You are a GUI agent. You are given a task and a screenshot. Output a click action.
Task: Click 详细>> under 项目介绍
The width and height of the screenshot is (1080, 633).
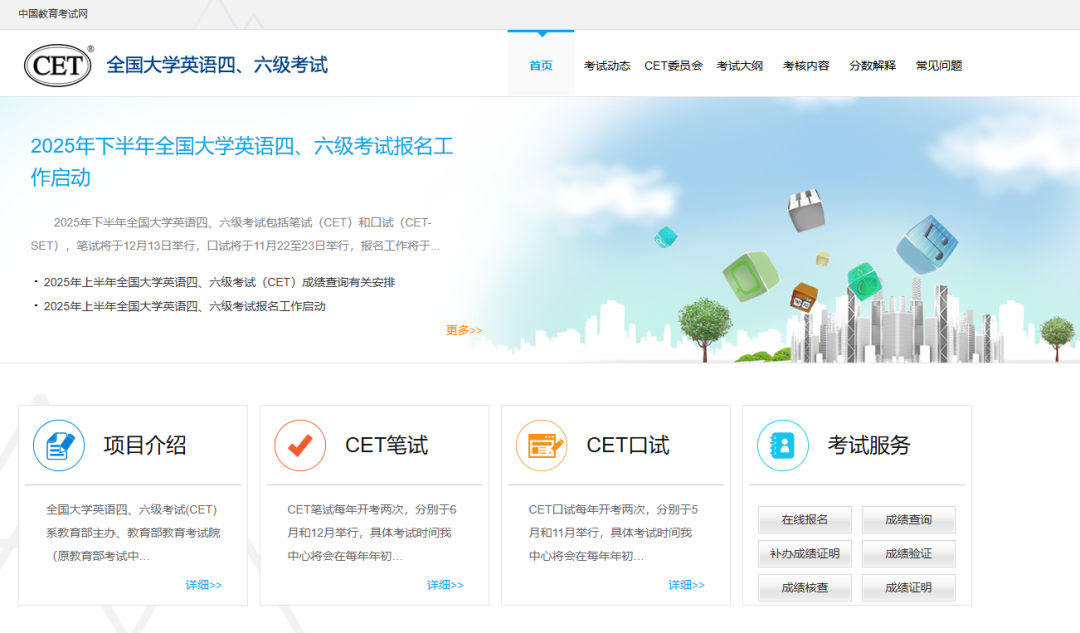pyautogui.click(x=204, y=586)
